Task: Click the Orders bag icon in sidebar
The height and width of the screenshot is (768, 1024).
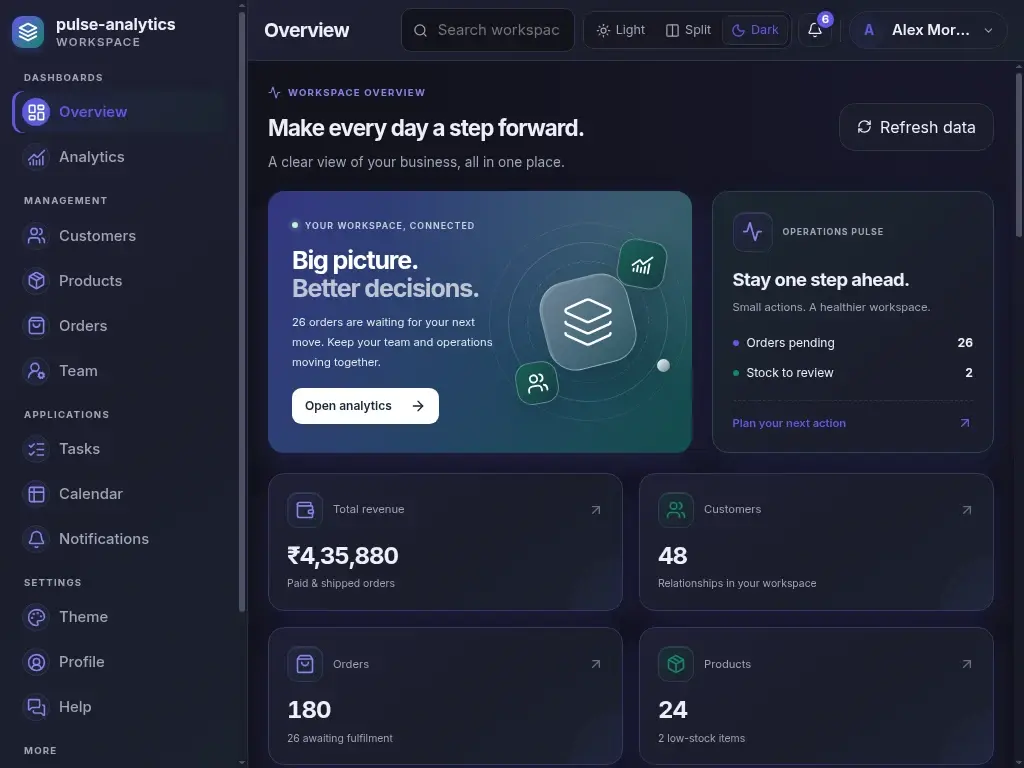Action: (x=37, y=326)
